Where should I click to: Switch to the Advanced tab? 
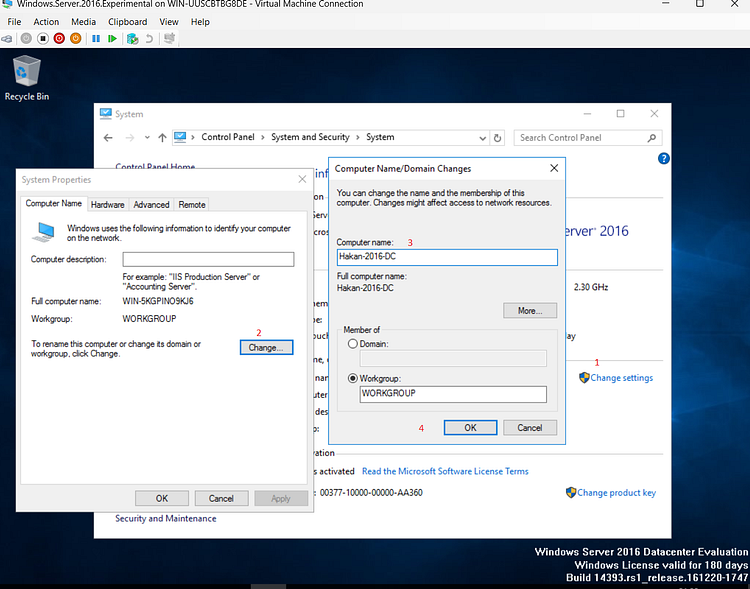click(x=151, y=204)
